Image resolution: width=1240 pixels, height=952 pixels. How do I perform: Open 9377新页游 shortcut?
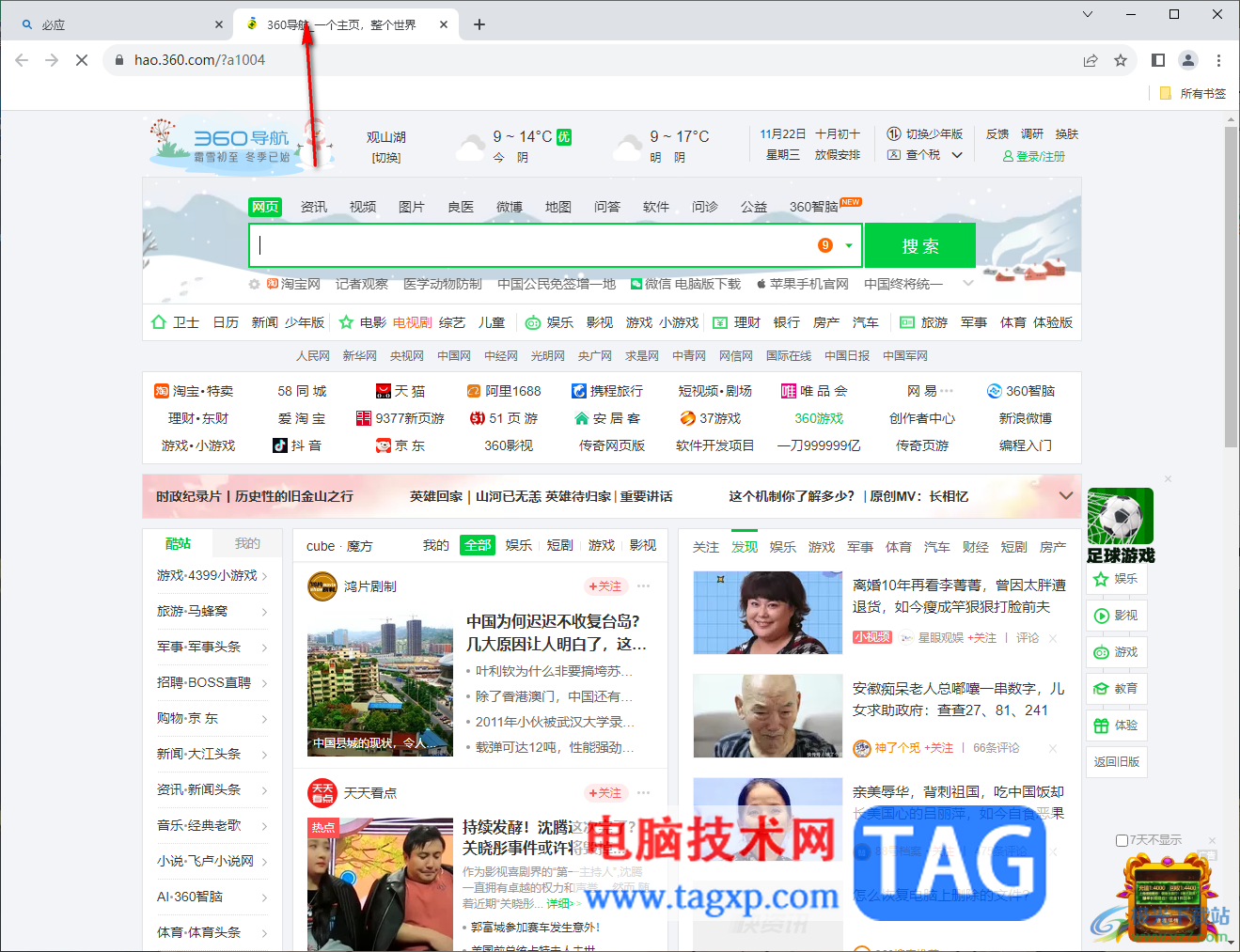[400, 418]
